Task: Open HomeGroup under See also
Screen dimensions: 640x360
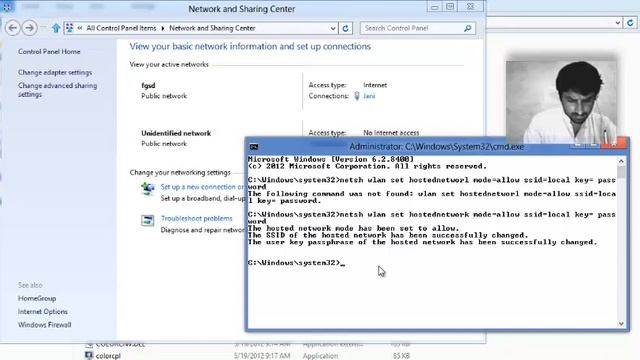Action: [x=37, y=298]
